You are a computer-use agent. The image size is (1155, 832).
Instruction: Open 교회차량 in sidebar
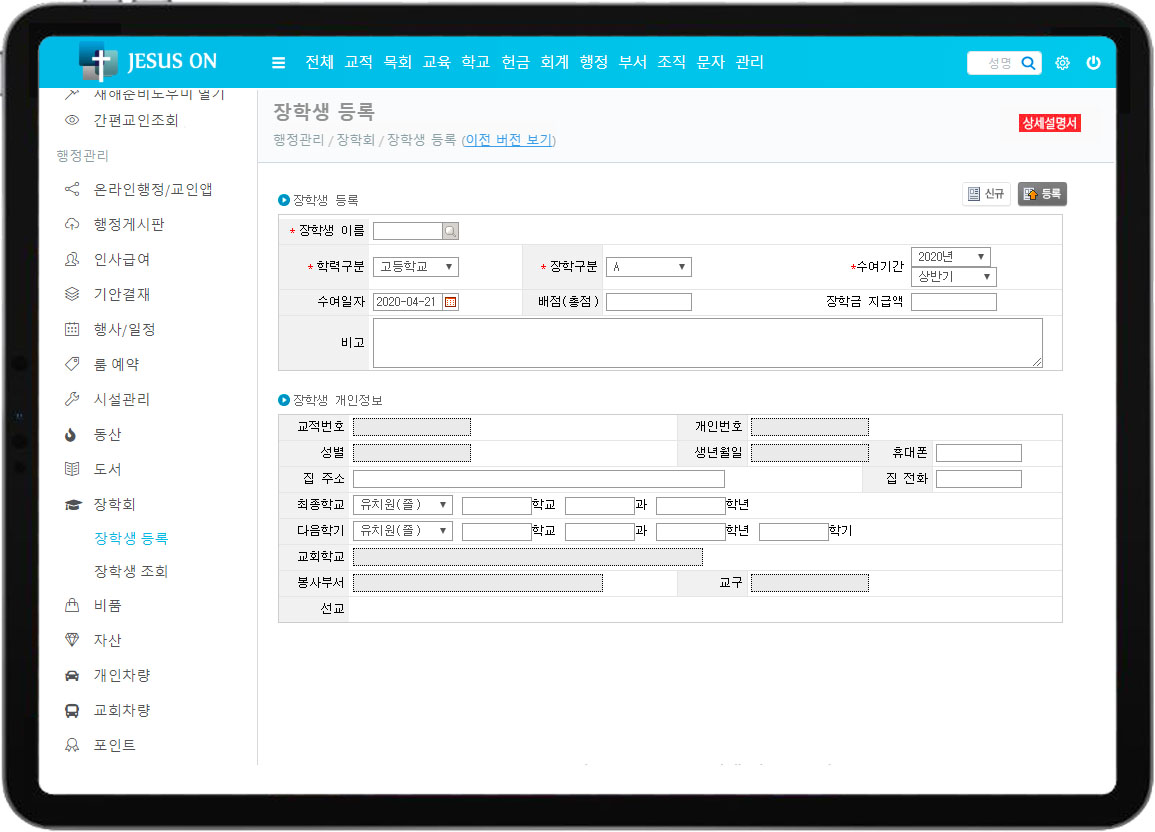[x=121, y=710]
